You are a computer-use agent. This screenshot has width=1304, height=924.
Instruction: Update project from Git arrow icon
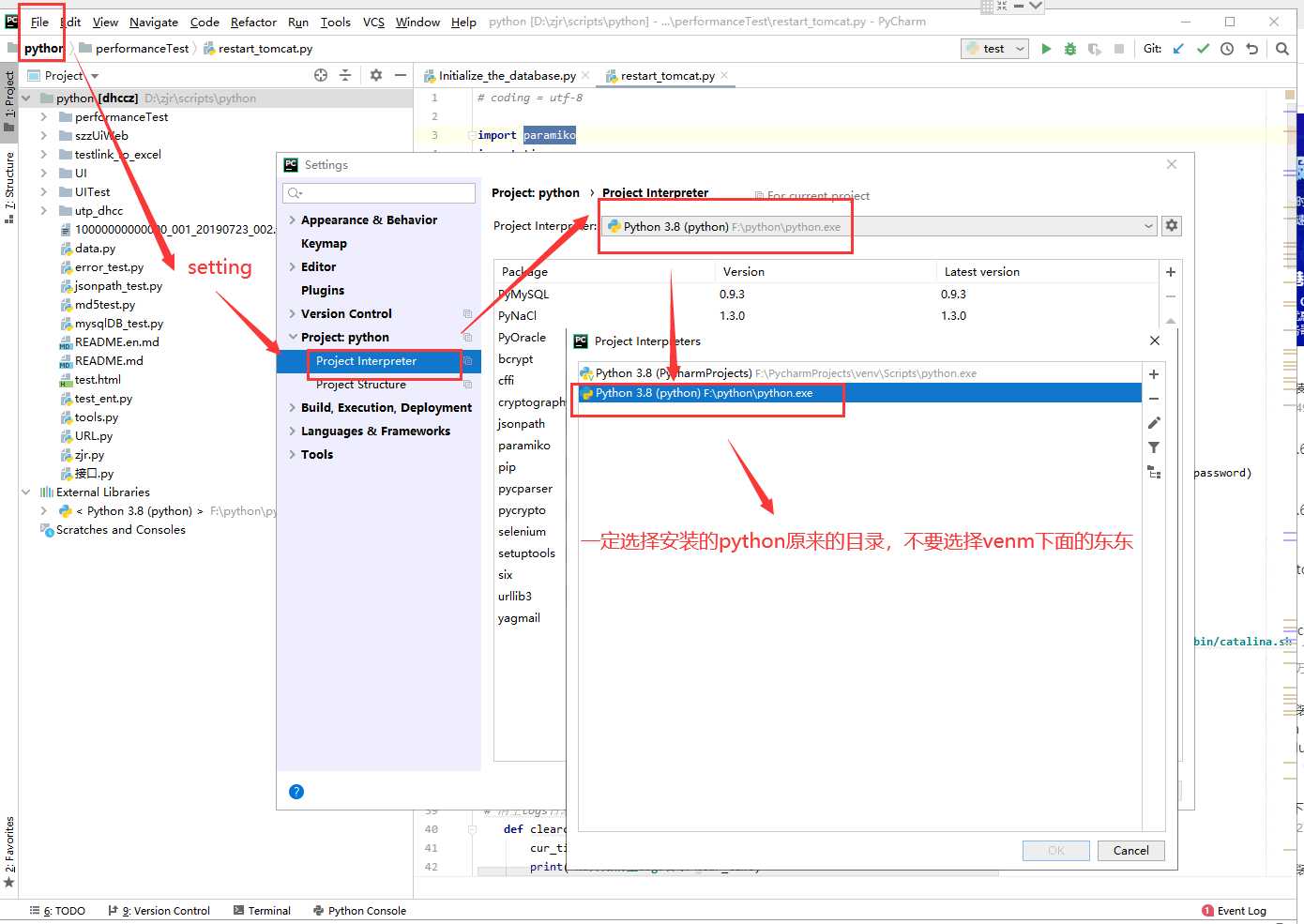[x=1178, y=49]
